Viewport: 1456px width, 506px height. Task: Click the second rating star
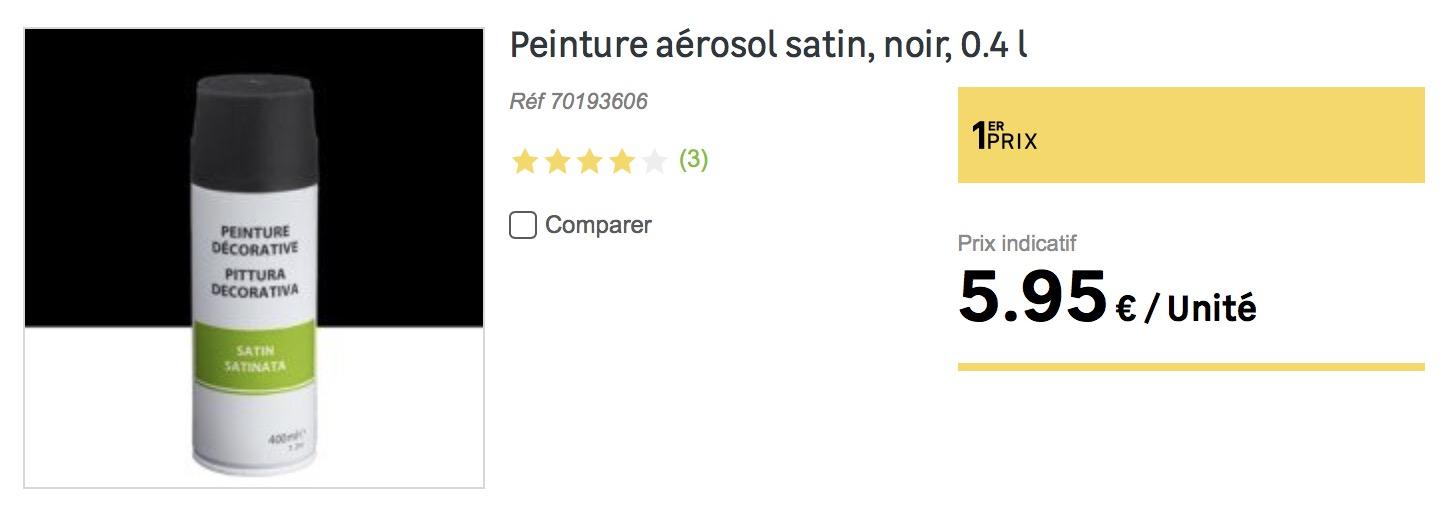pyautogui.click(x=557, y=161)
